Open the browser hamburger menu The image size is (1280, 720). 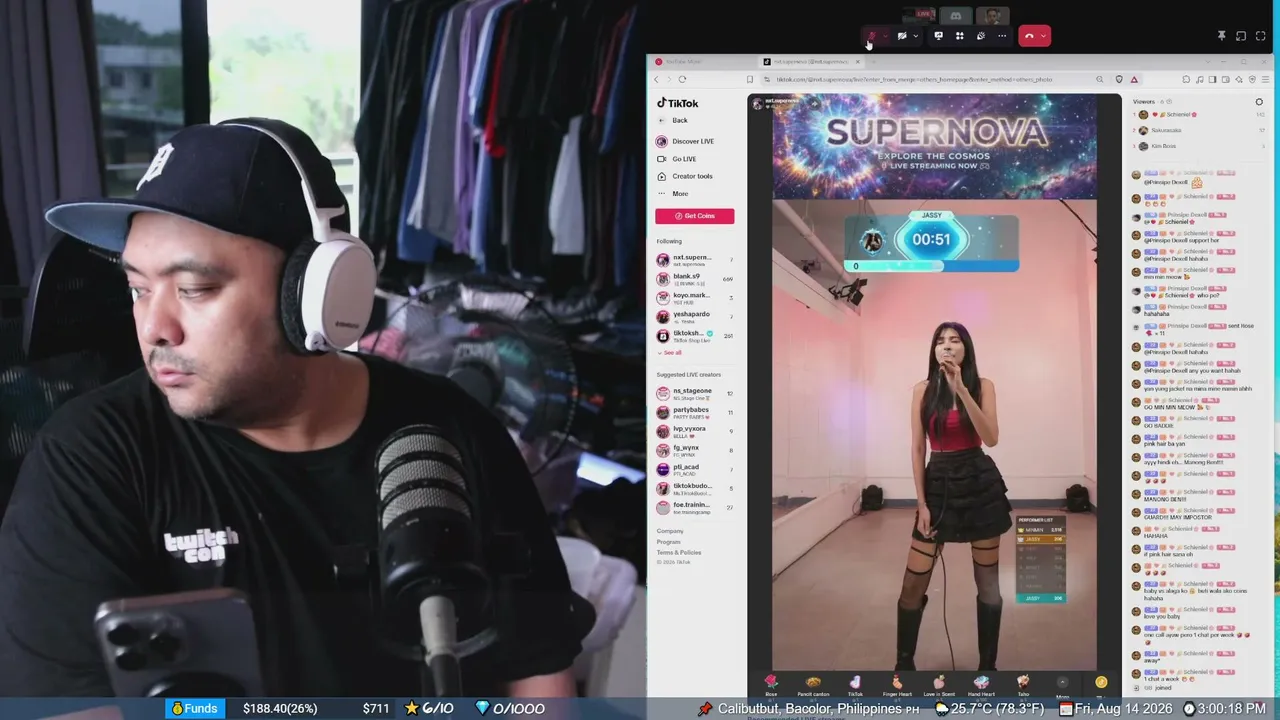(x=1265, y=79)
